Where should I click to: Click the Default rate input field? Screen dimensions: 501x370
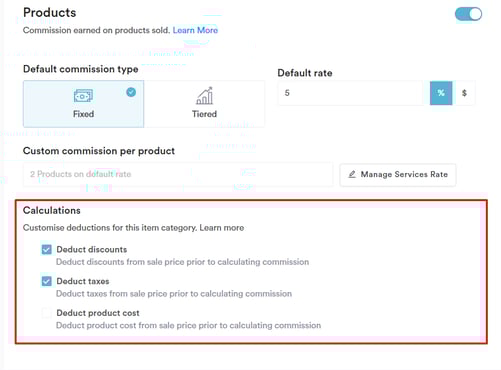[x=350, y=93]
